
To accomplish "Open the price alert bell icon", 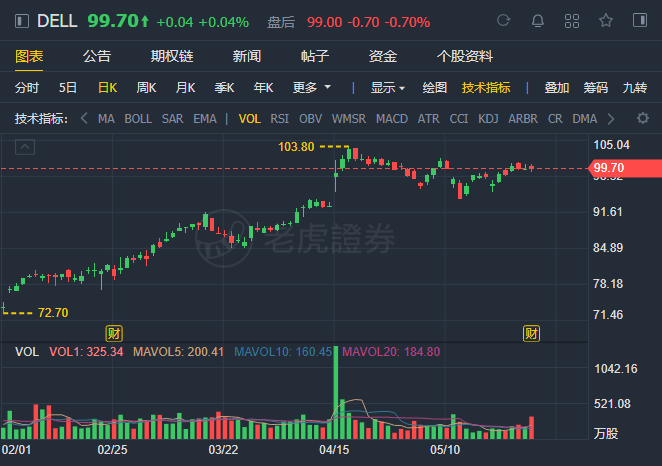I will 537,20.
